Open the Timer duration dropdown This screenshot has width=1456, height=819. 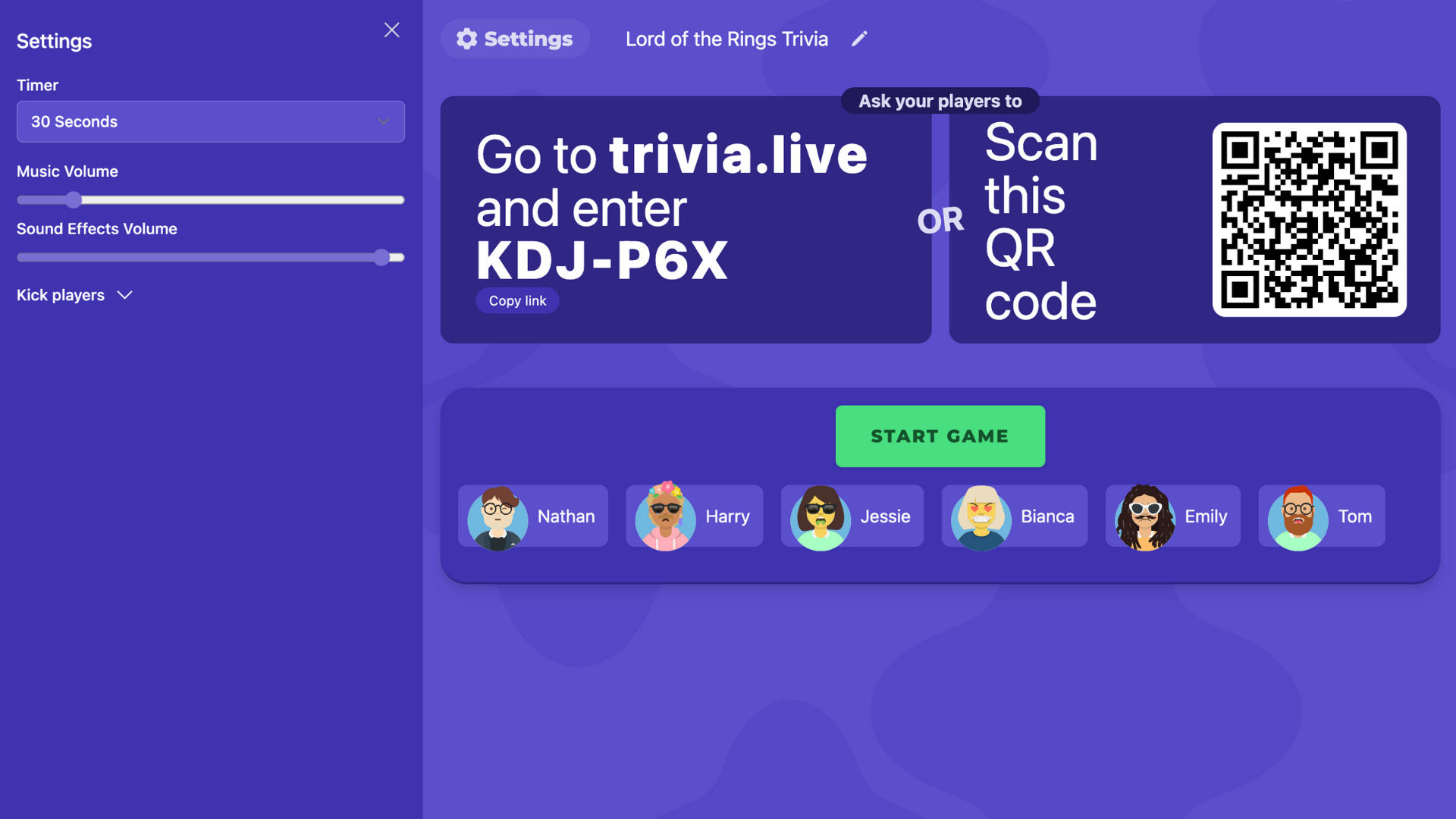tap(210, 121)
